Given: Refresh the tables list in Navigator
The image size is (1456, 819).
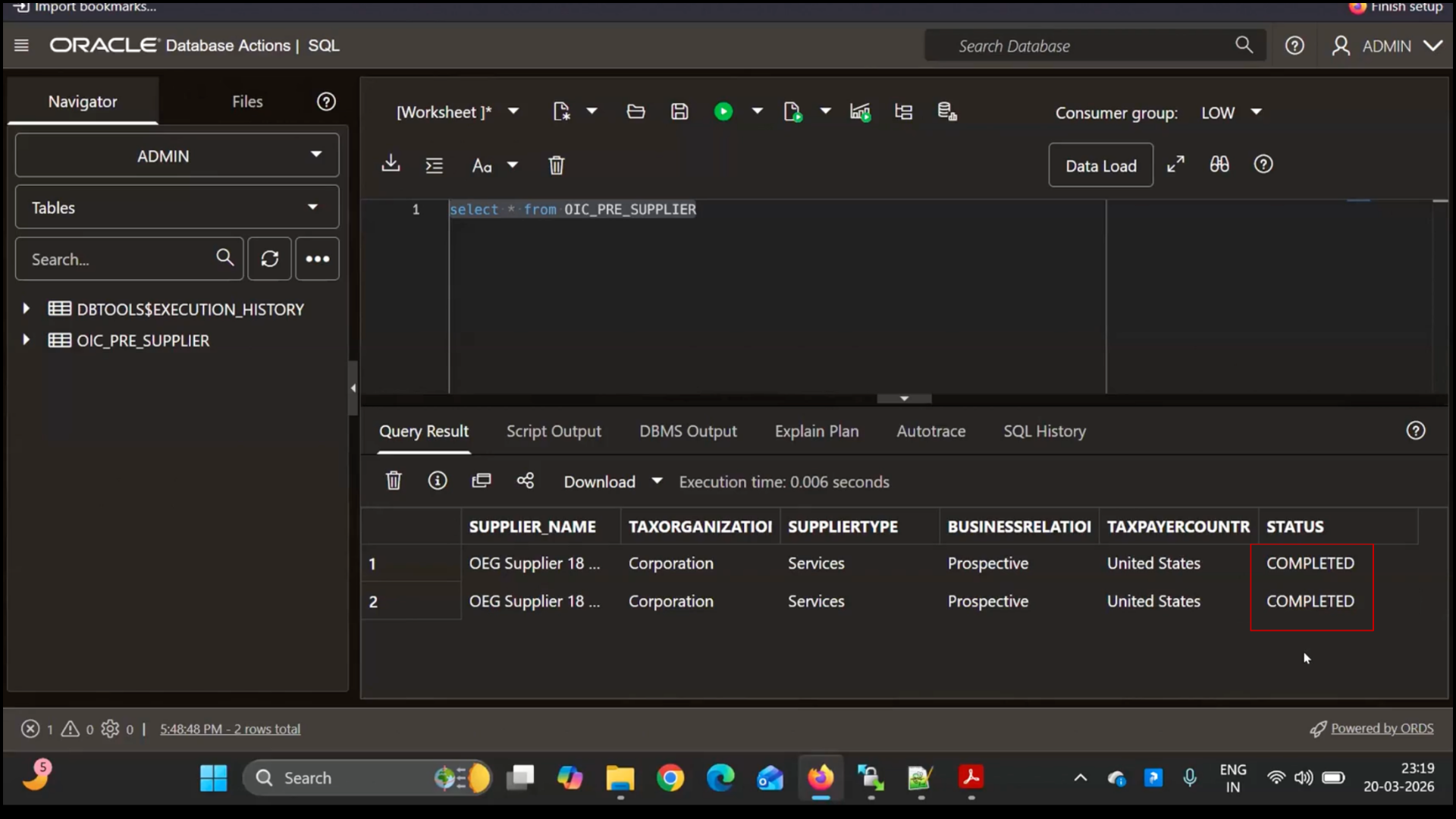Looking at the screenshot, I should 269,259.
